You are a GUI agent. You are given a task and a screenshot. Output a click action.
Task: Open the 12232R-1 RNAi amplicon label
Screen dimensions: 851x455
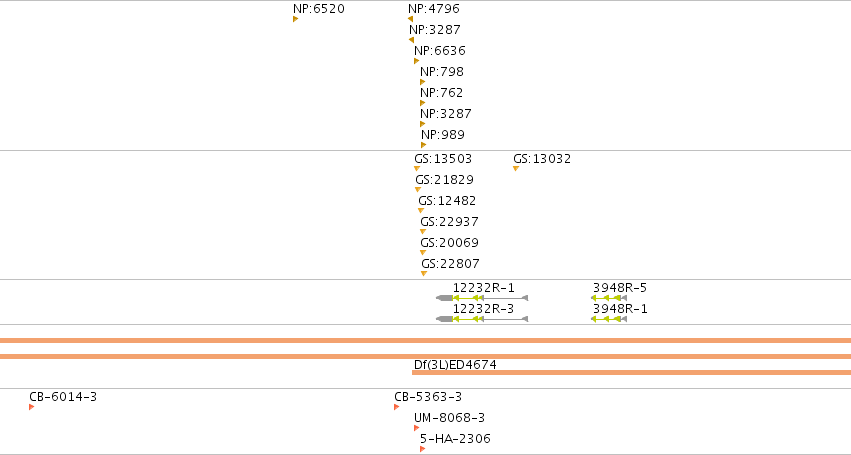pyautogui.click(x=484, y=288)
